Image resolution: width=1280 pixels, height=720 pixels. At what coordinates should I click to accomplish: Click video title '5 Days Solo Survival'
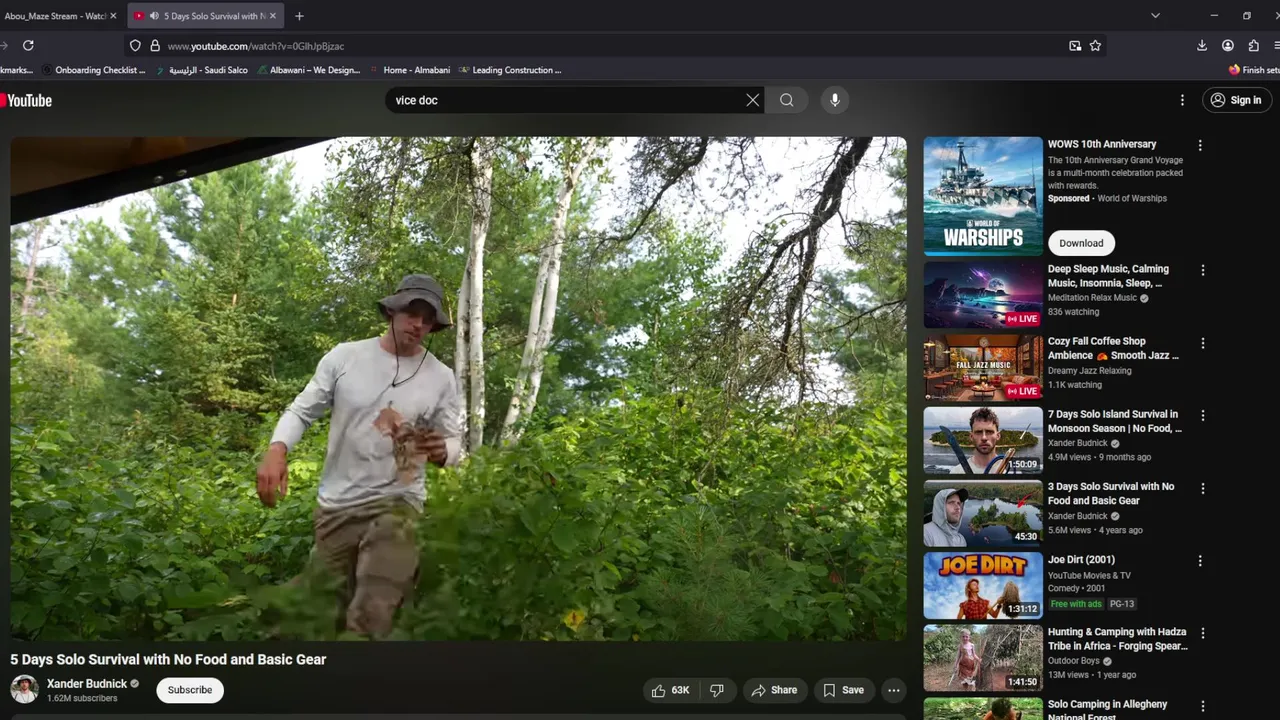(168, 660)
